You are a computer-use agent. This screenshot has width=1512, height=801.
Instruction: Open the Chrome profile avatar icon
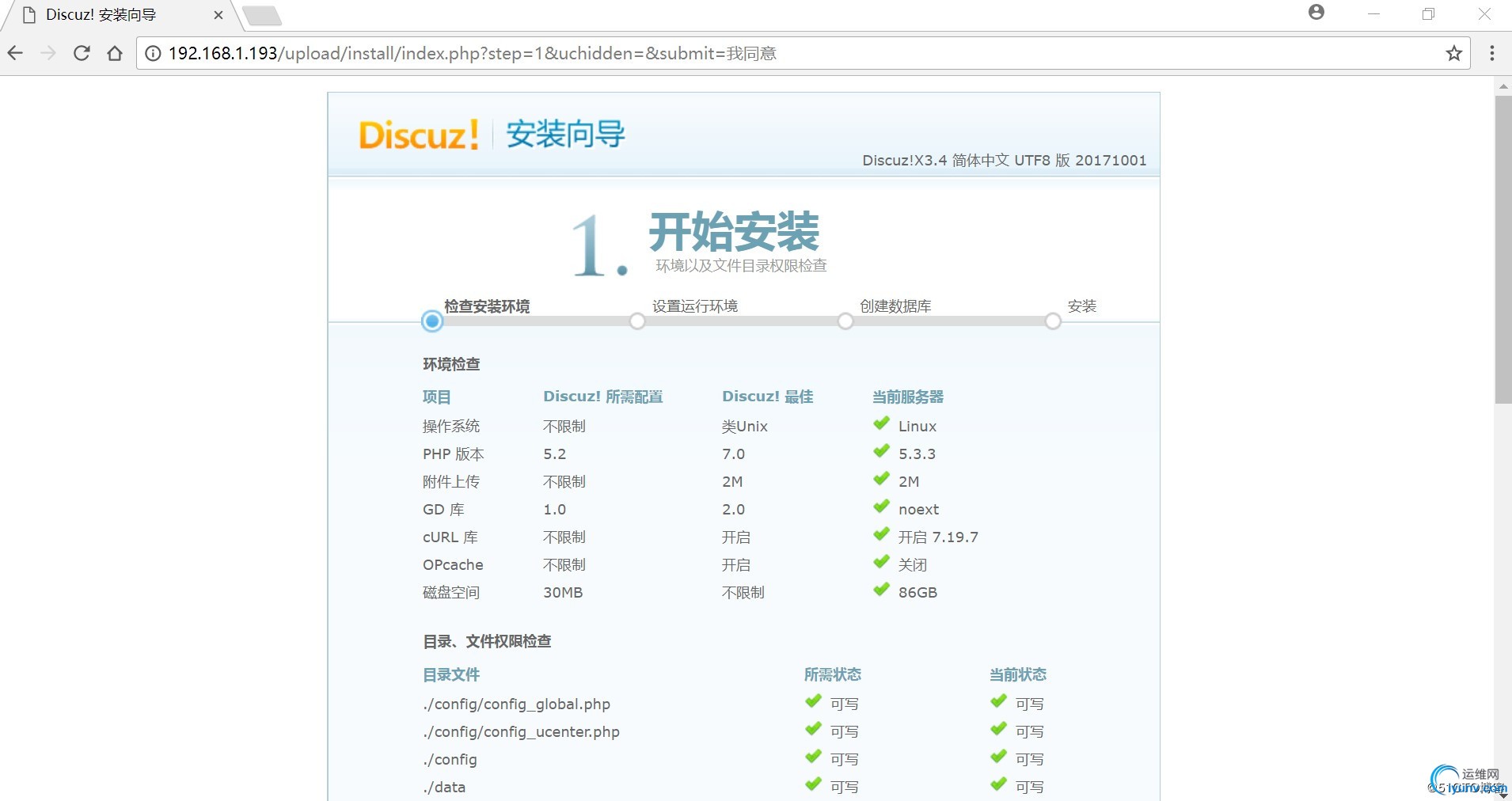click(x=1316, y=12)
